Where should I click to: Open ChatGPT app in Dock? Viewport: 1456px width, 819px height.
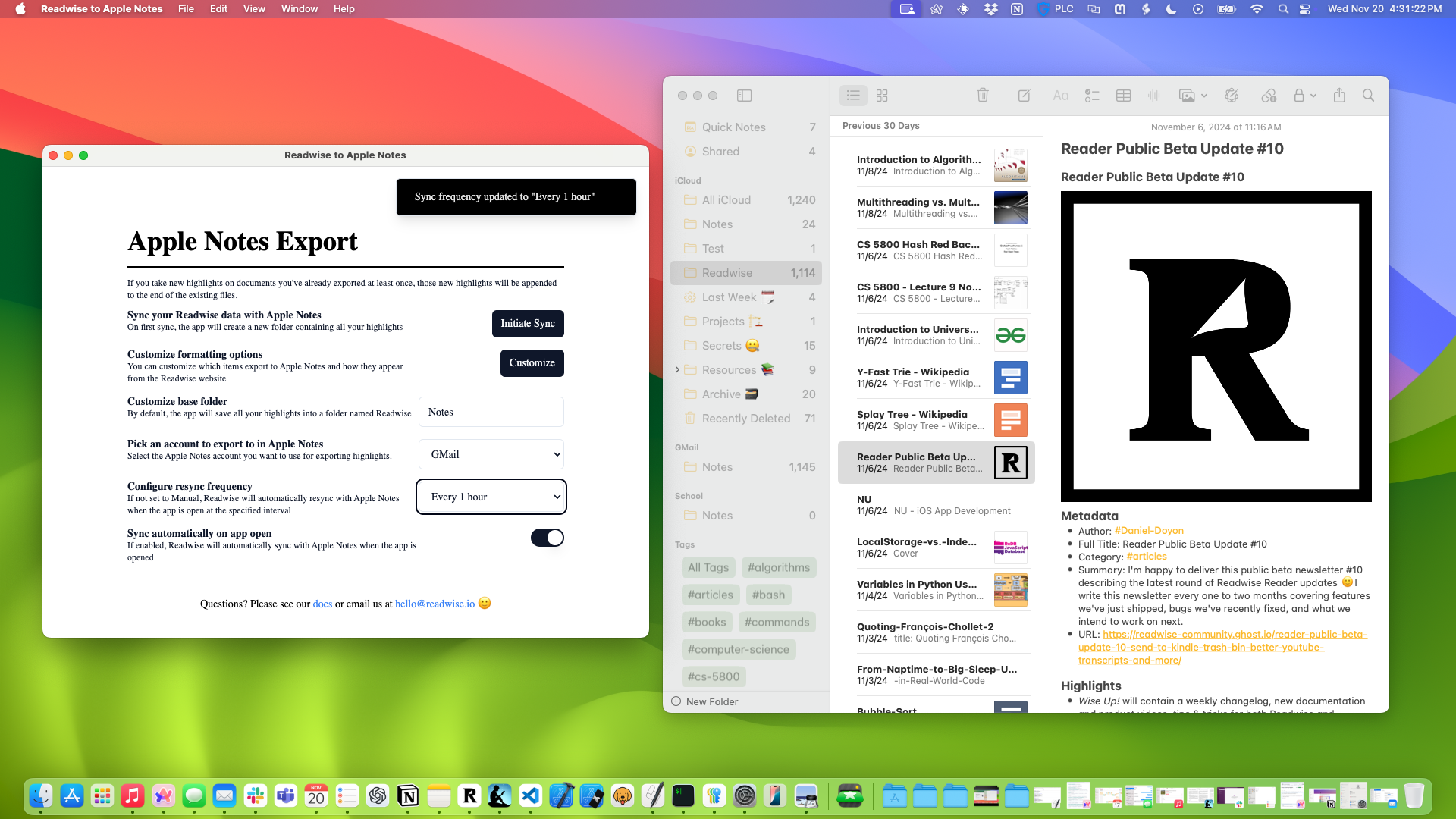[x=378, y=795]
